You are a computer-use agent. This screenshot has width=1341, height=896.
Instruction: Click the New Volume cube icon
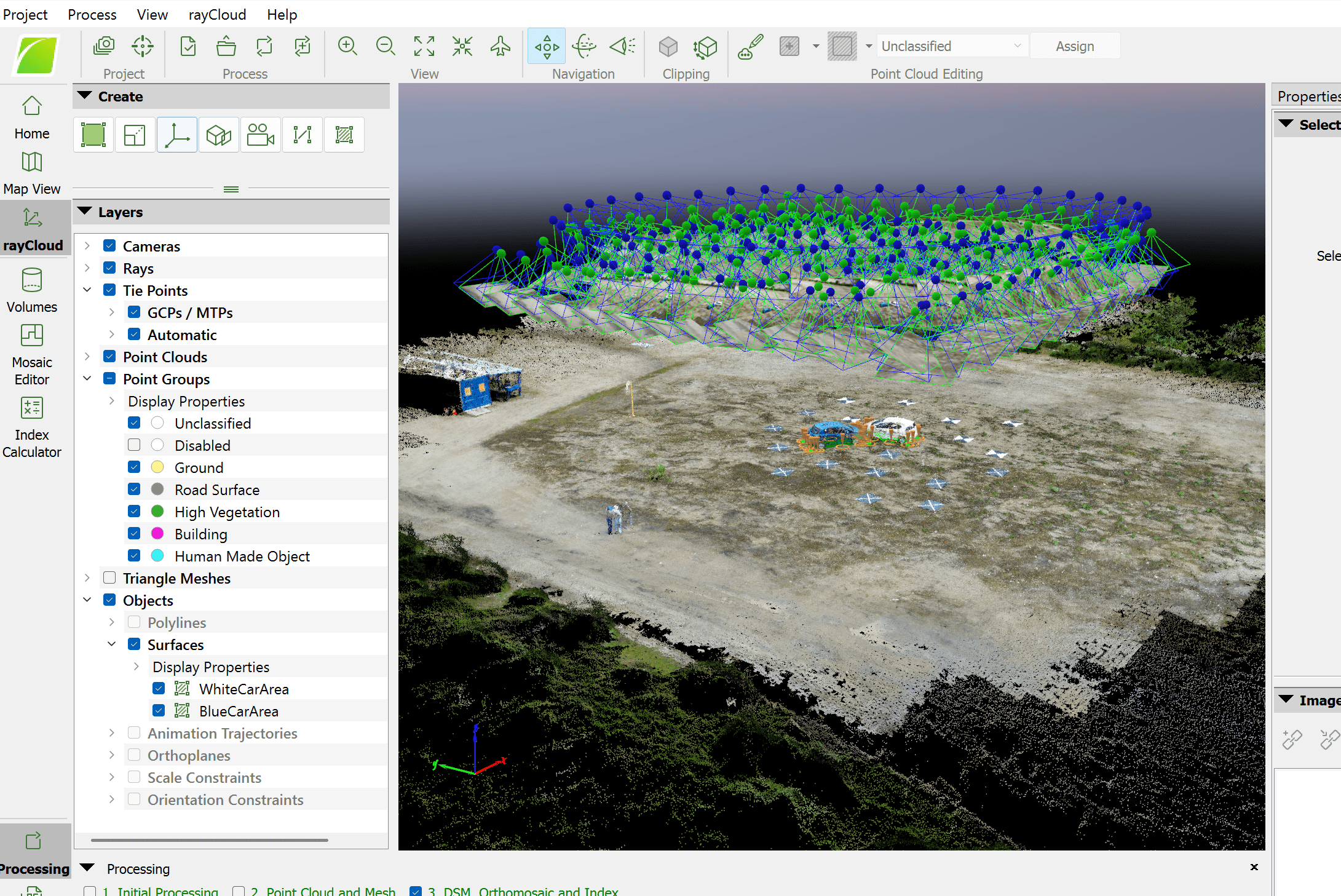pos(219,135)
